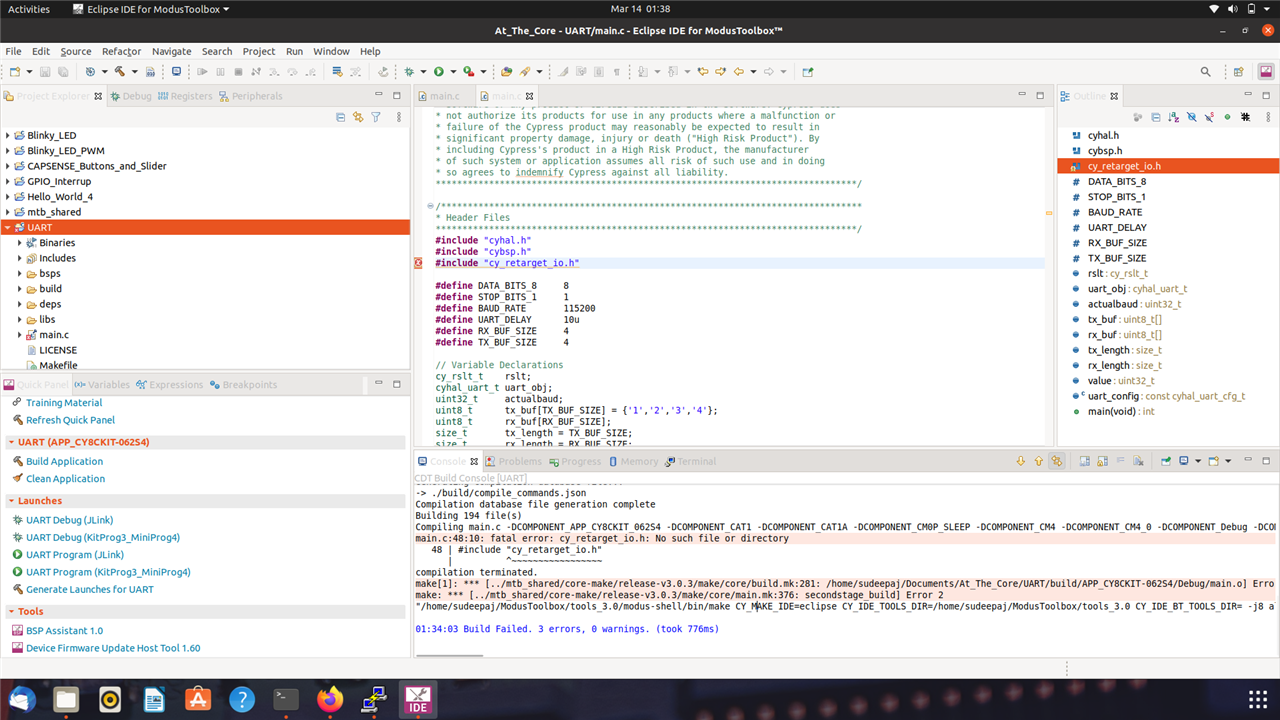Open the Project menu
The height and width of the screenshot is (720, 1280).
[259, 51]
